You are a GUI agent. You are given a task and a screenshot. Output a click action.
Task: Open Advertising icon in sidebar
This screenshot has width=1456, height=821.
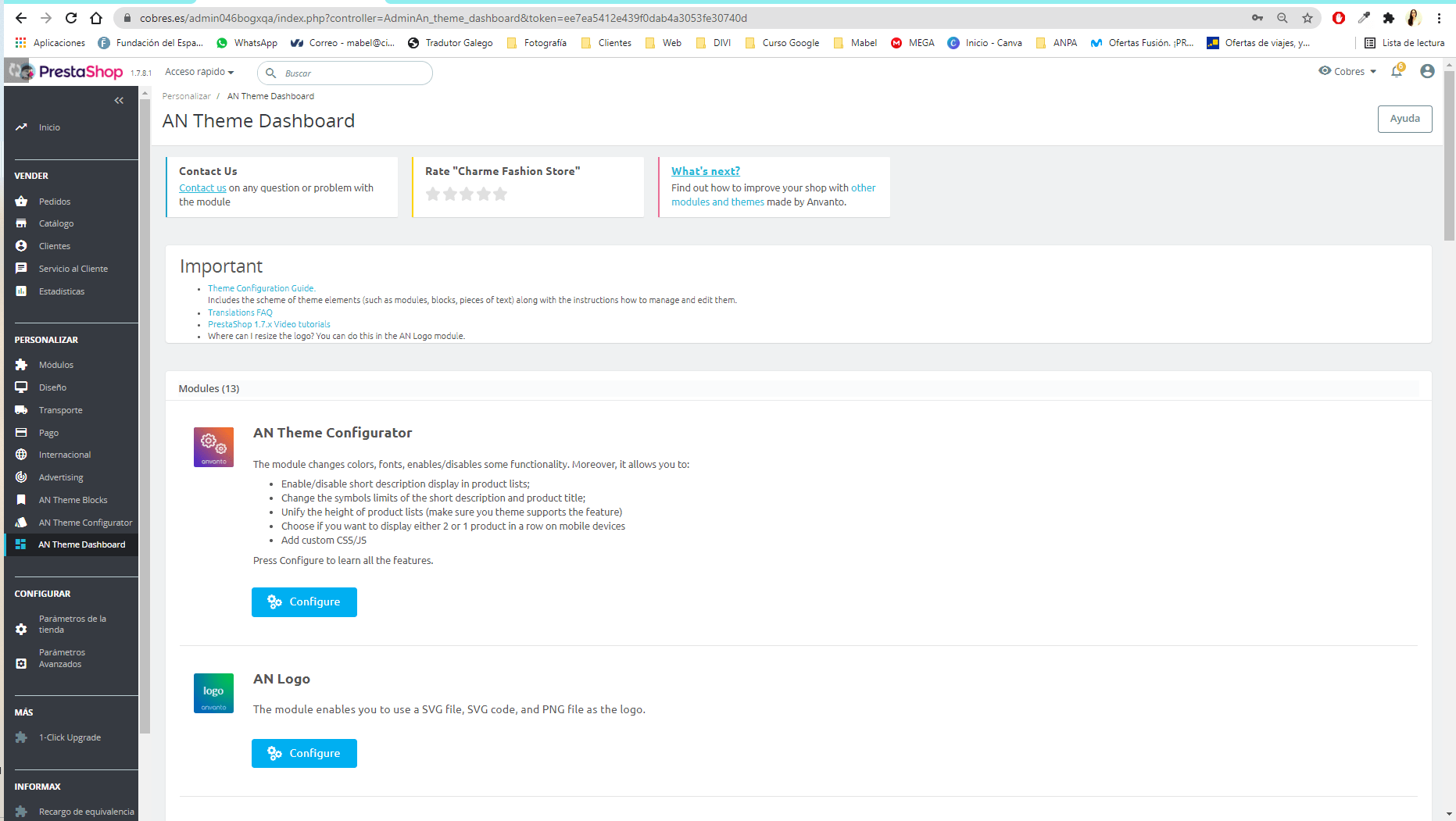click(21, 477)
